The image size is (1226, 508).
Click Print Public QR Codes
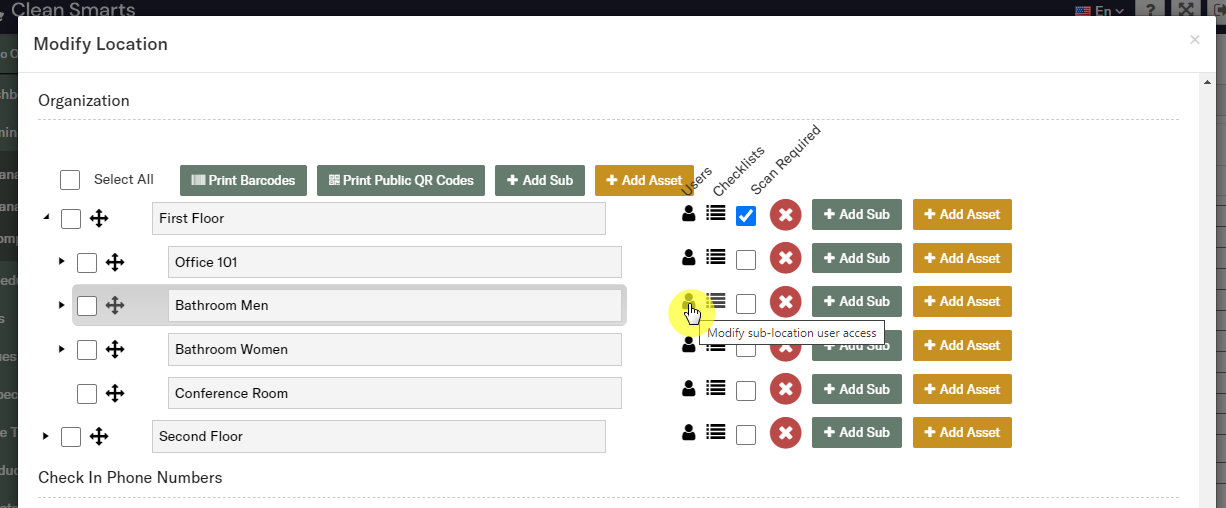pos(401,180)
